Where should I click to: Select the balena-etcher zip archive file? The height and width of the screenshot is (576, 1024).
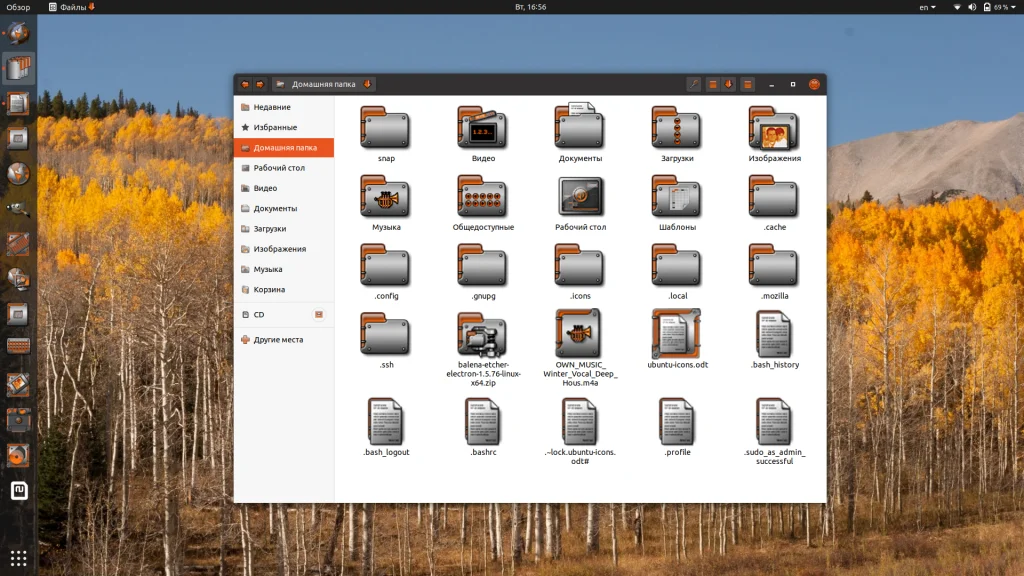483,336
